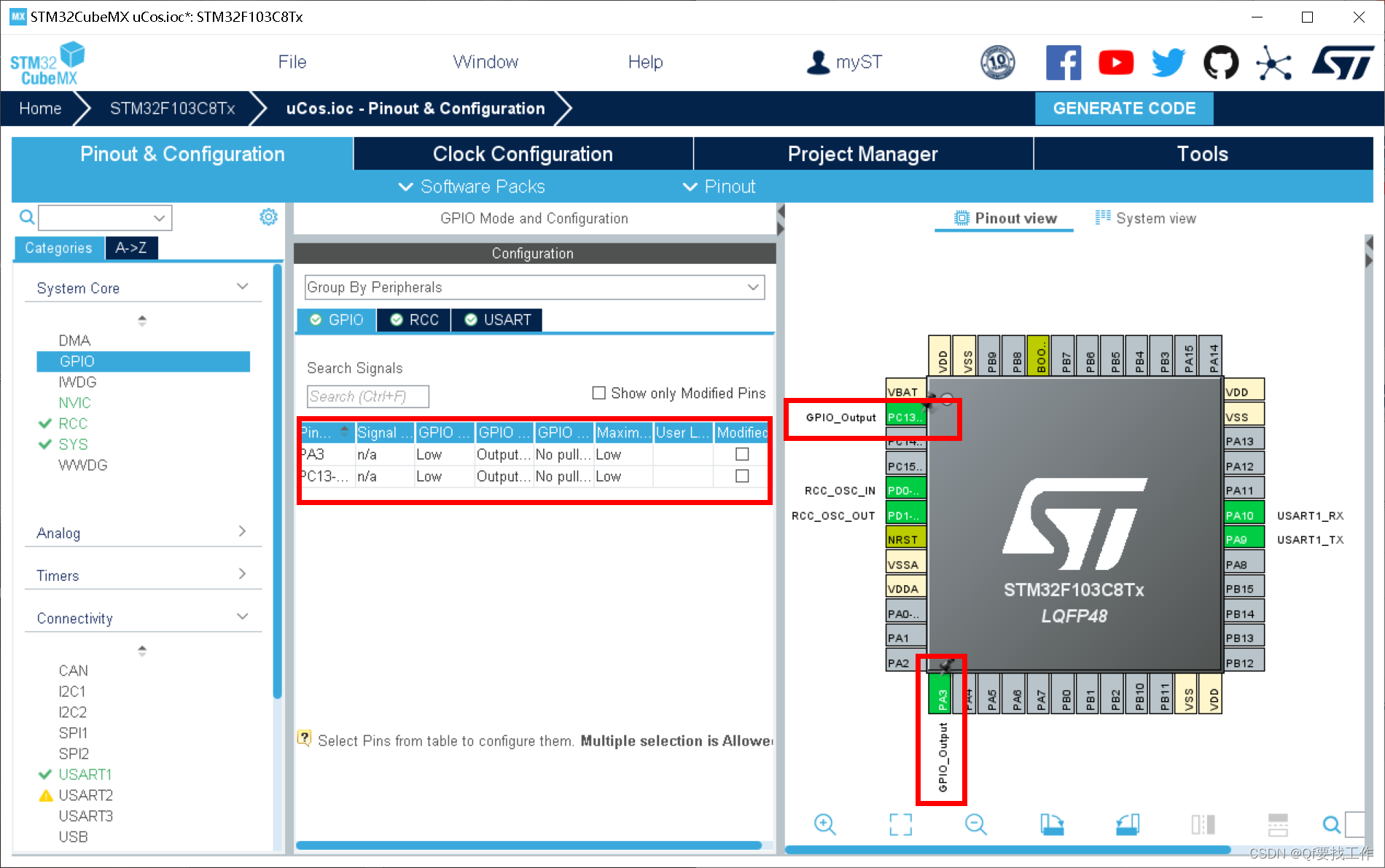
Task: Click the zoom out icon below chip
Action: pyautogui.click(x=975, y=824)
